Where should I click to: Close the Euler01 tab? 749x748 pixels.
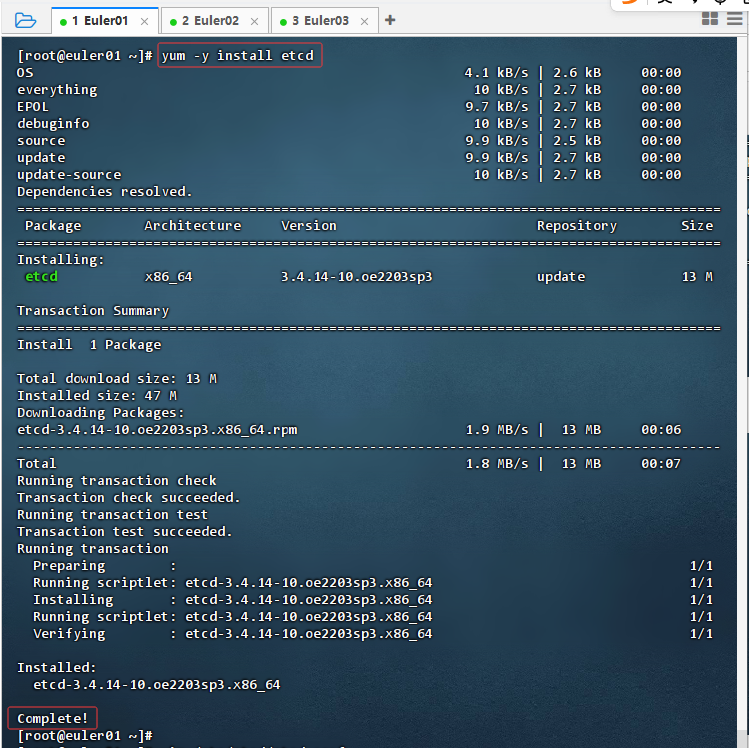[x=144, y=21]
